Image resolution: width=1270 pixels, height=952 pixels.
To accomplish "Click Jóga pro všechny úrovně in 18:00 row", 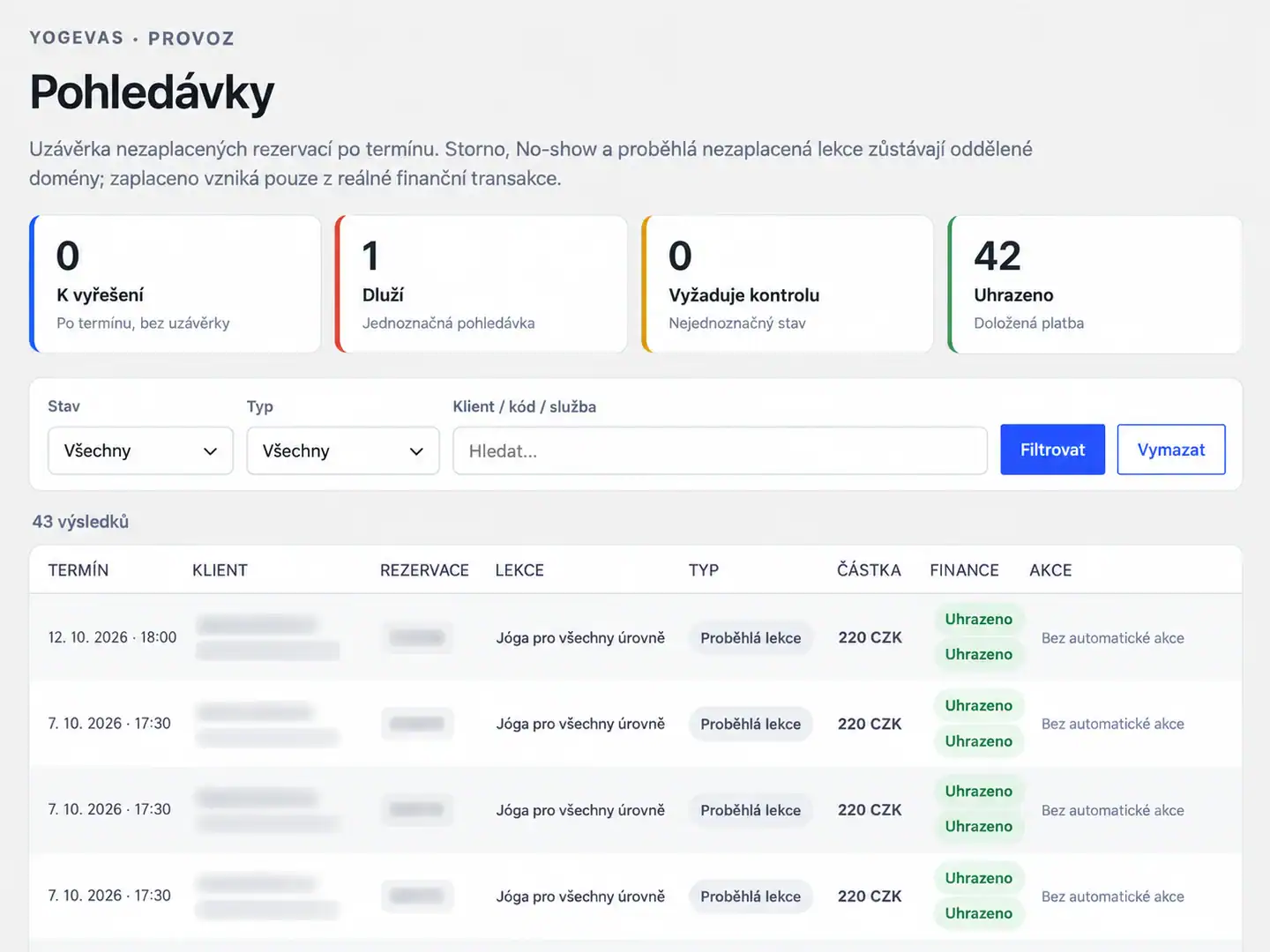I will (x=580, y=637).
